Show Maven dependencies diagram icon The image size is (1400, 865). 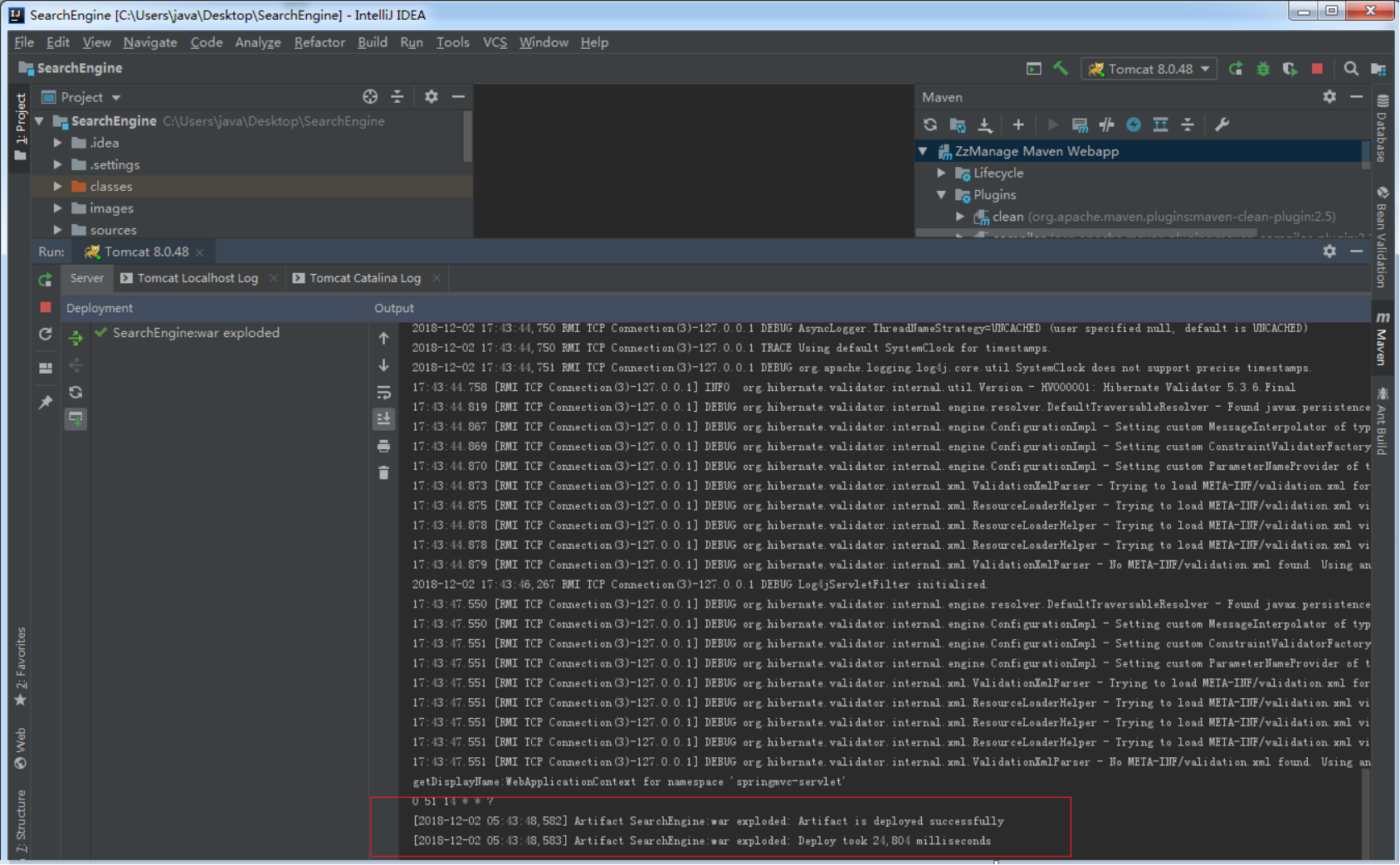1160,125
